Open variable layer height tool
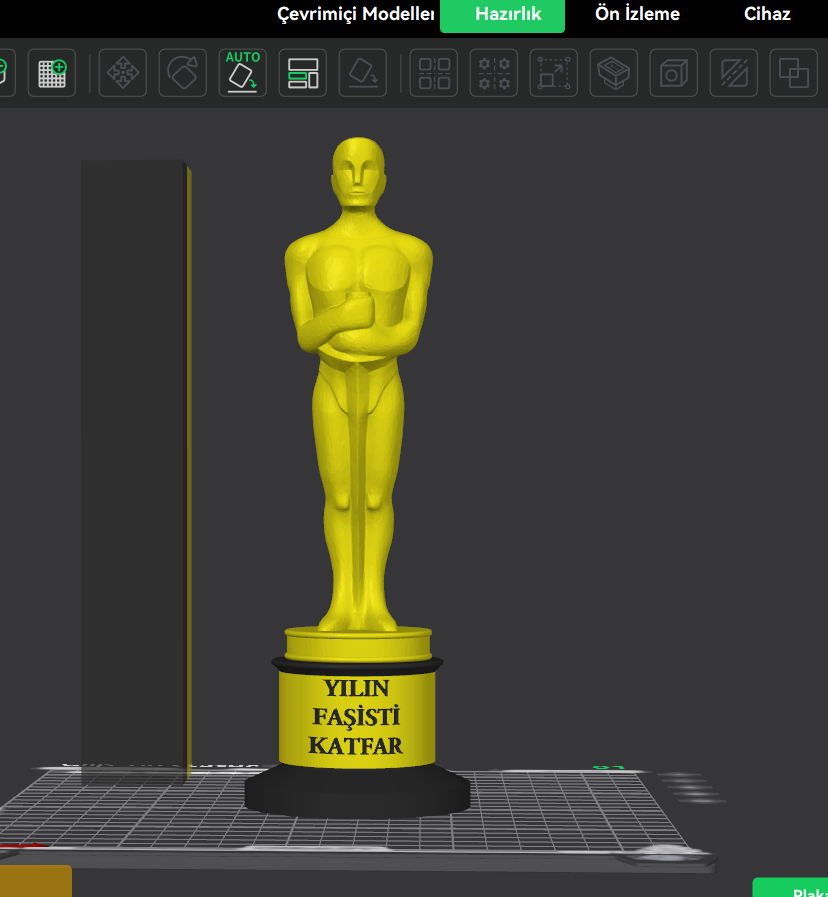The width and height of the screenshot is (828, 897). pos(614,73)
